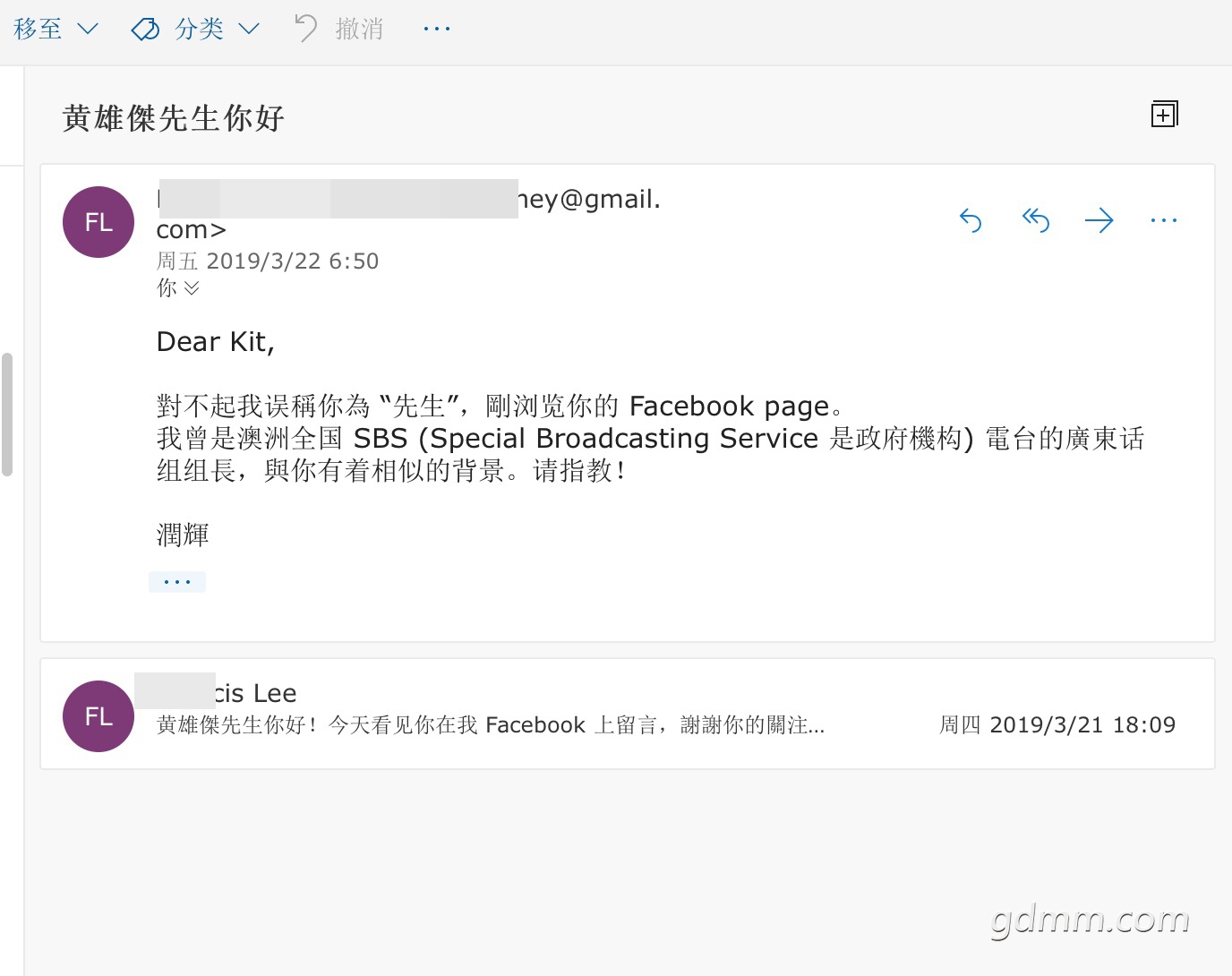Open the 移至 dropdown
1232x976 pixels.
pyautogui.click(x=56, y=29)
